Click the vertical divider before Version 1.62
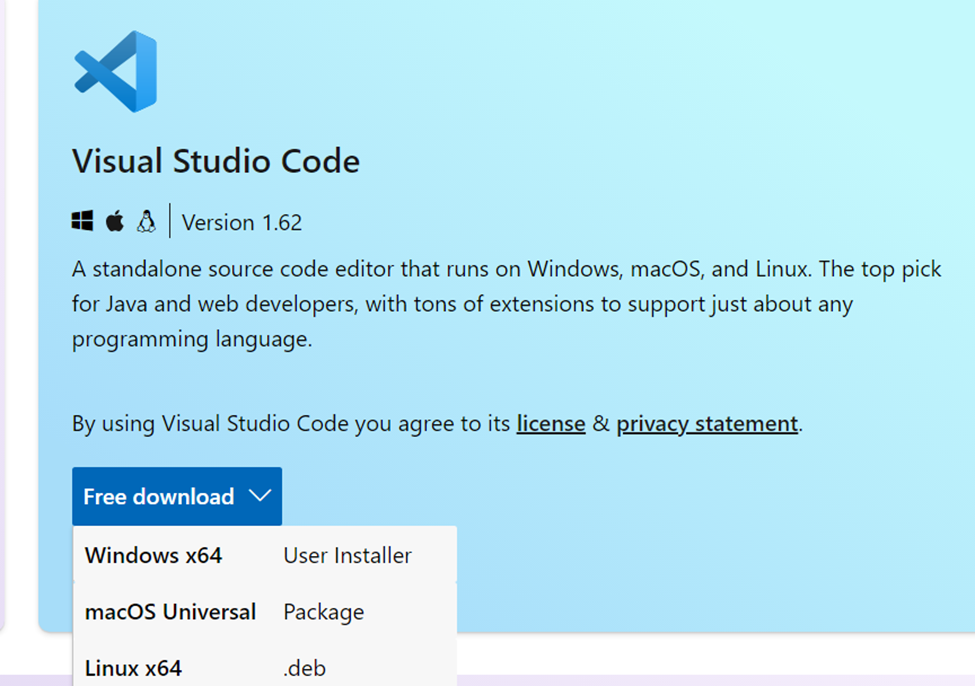Image resolution: width=975 pixels, height=686 pixels. (169, 221)
